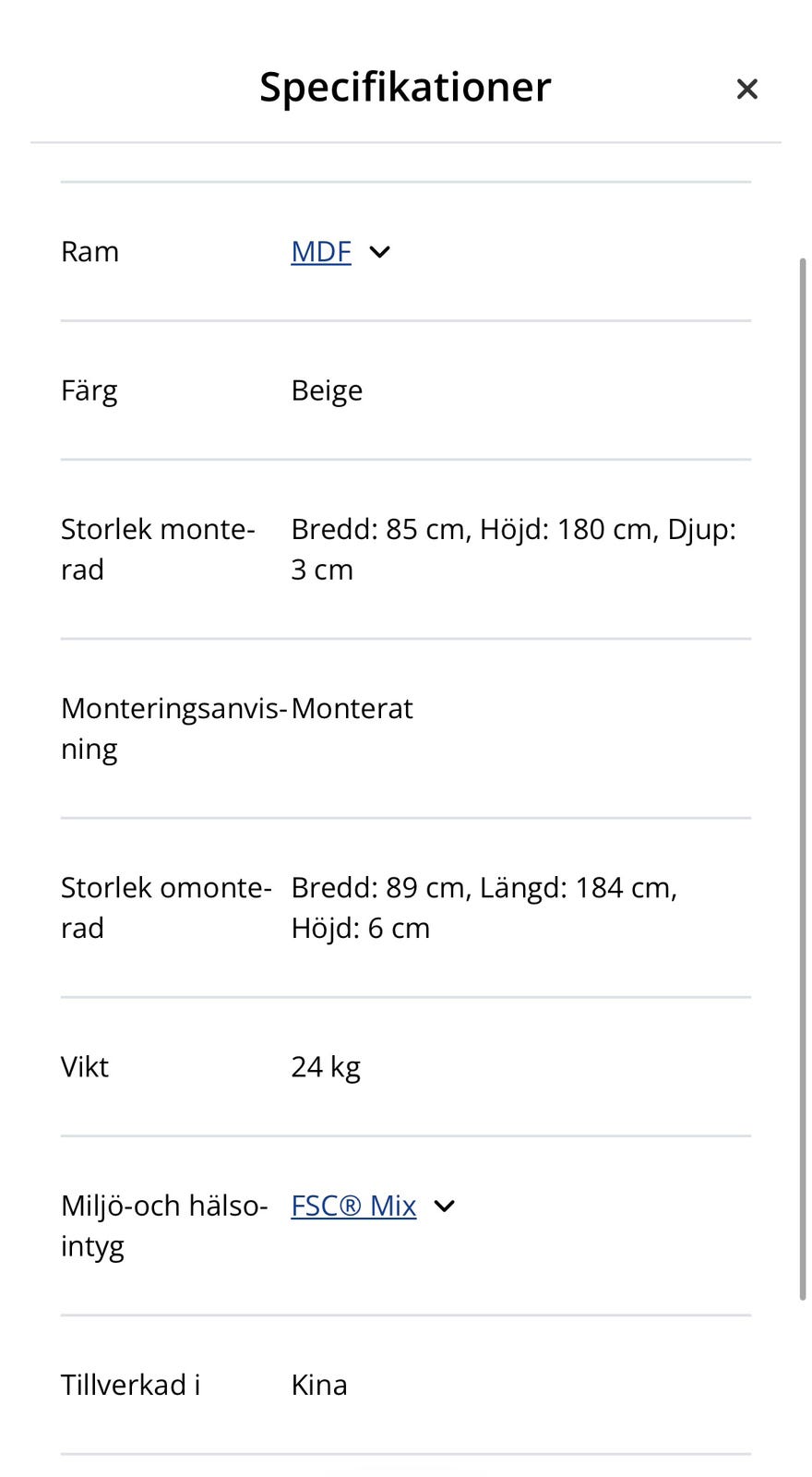Click the Monterat value text
This screenshot has height=1477, width=812.
(352, 708)
